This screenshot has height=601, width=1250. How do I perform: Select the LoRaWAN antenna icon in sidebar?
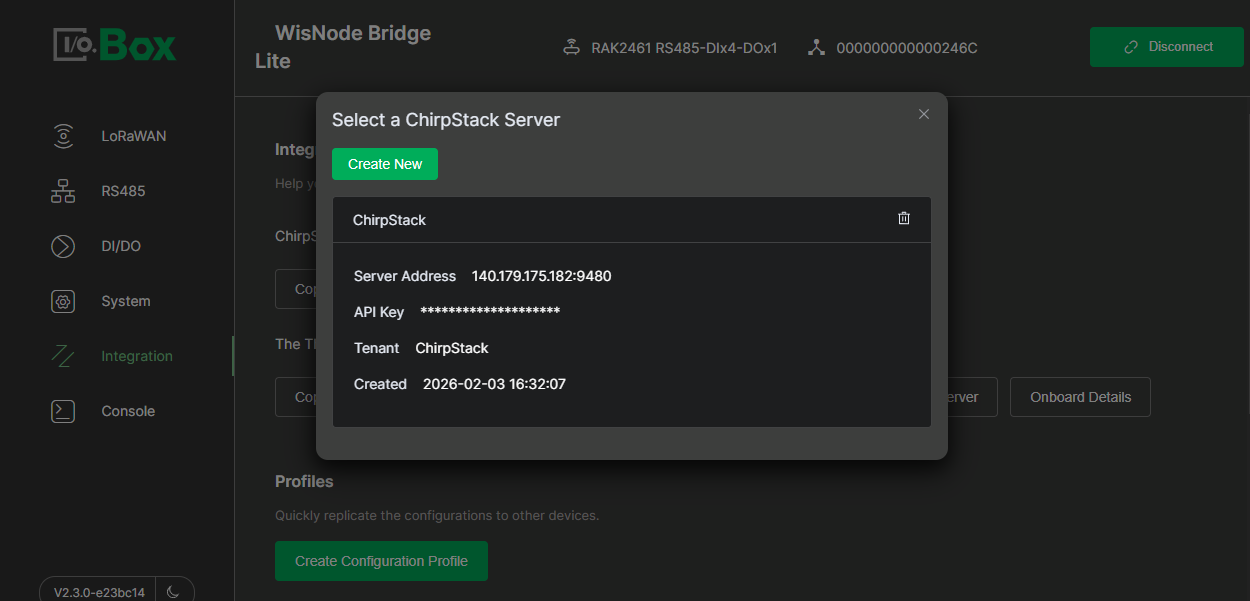tap(63, 136)
